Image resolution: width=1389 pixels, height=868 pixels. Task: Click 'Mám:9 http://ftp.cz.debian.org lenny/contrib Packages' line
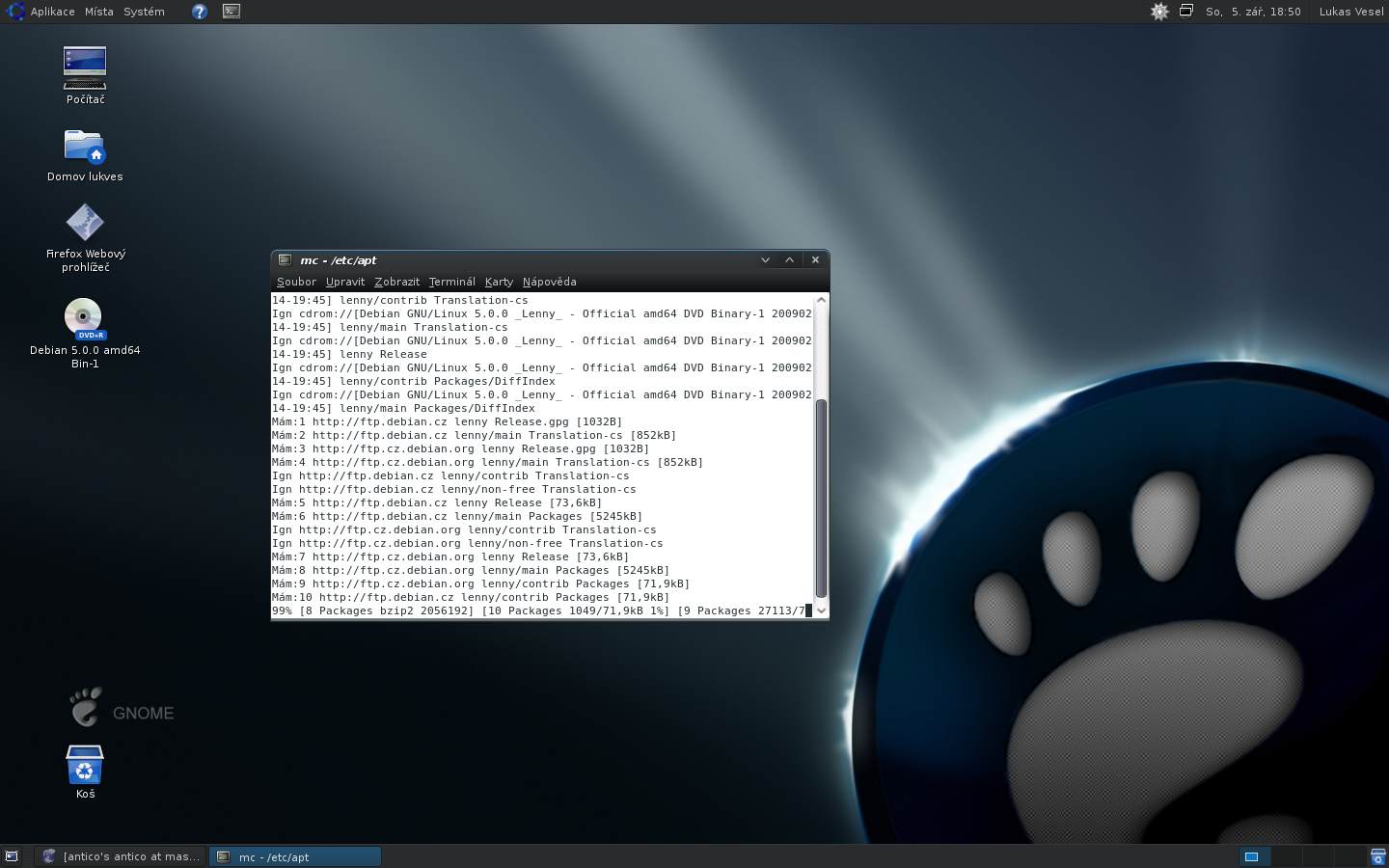[481, 583]
